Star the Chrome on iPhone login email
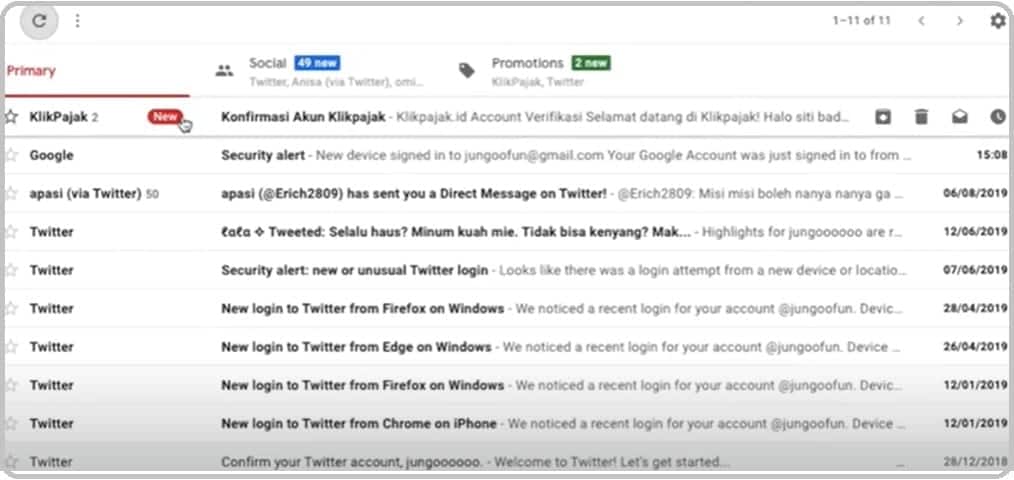 coord(11,423)
